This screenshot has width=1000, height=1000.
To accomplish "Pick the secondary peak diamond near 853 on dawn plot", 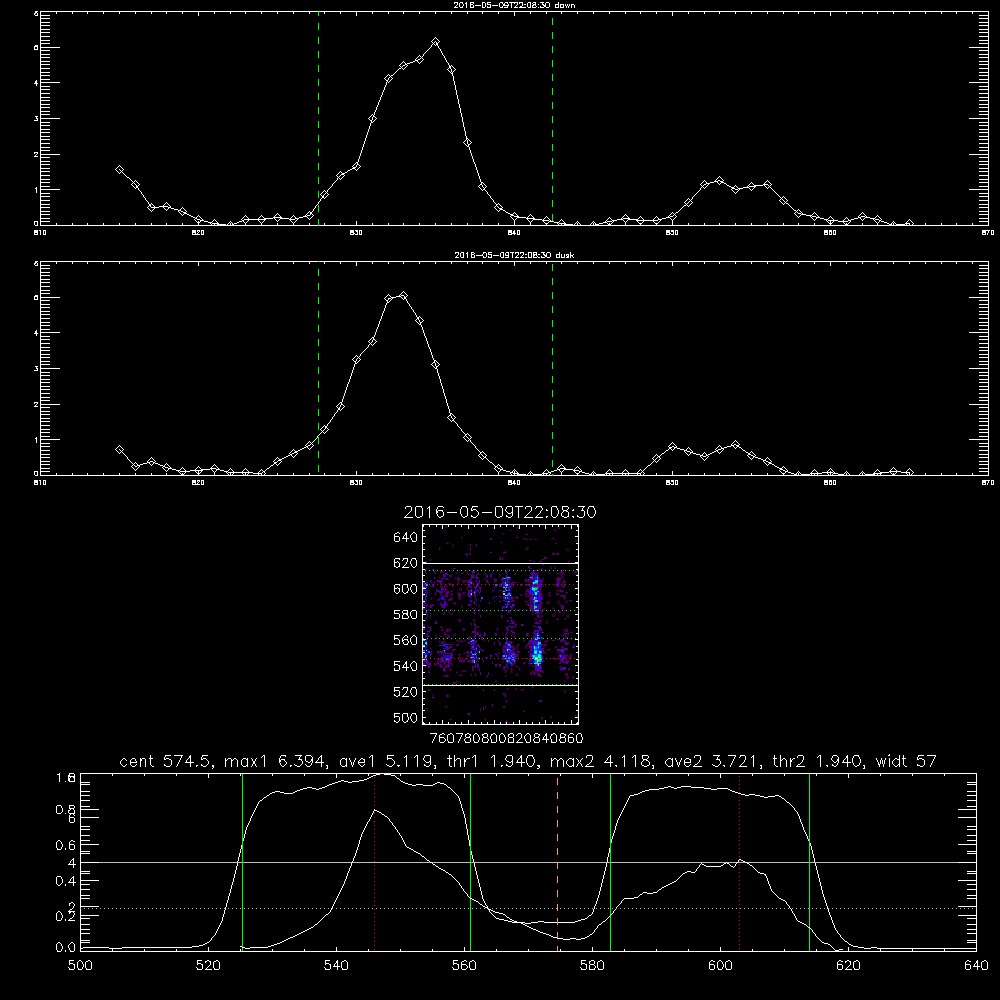I will pyautogui.click(x=719, y=180).
